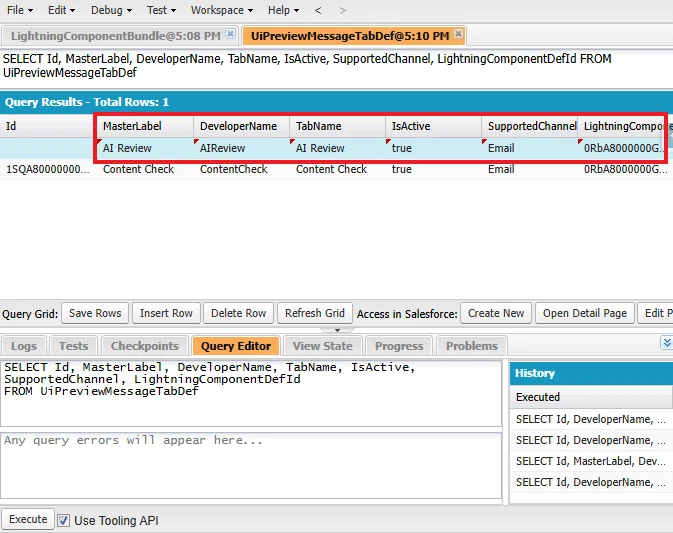This screenshot has height=533, width=673.
Task: Select the 'Content Check' MasterLabel cell
Action: [x=144, y=170]
